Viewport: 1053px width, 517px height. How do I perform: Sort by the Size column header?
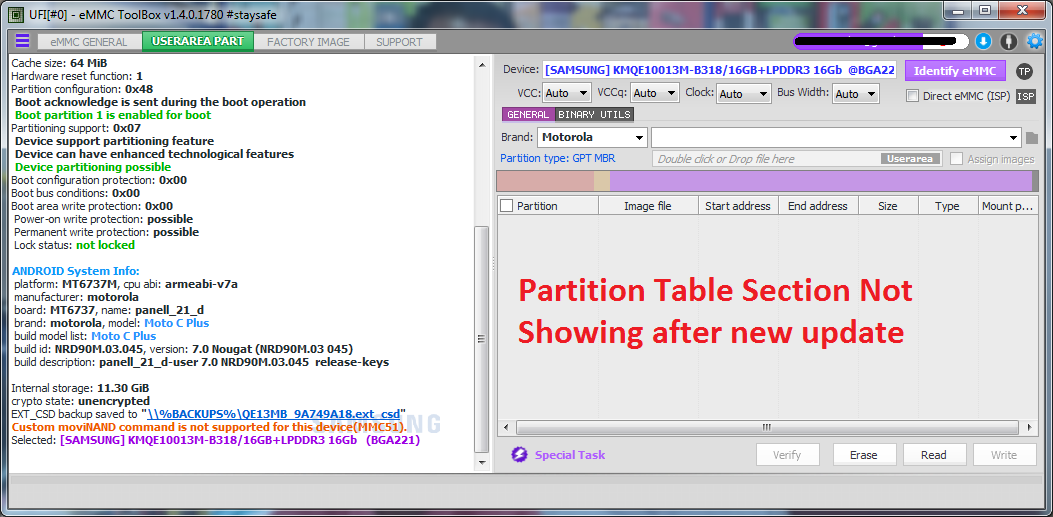point(888,206)
